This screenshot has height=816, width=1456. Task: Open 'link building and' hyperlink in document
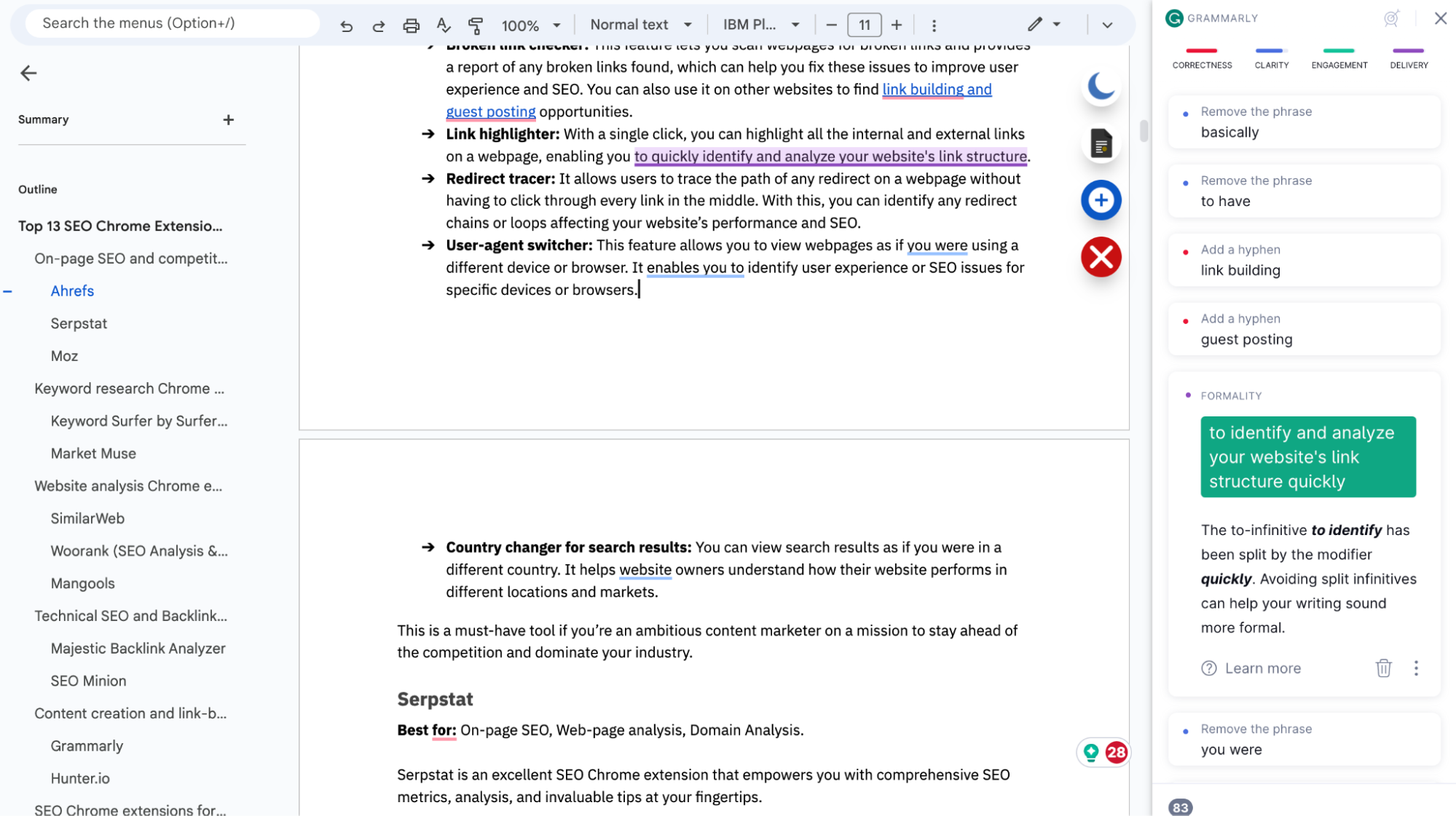tap(937, 90)
